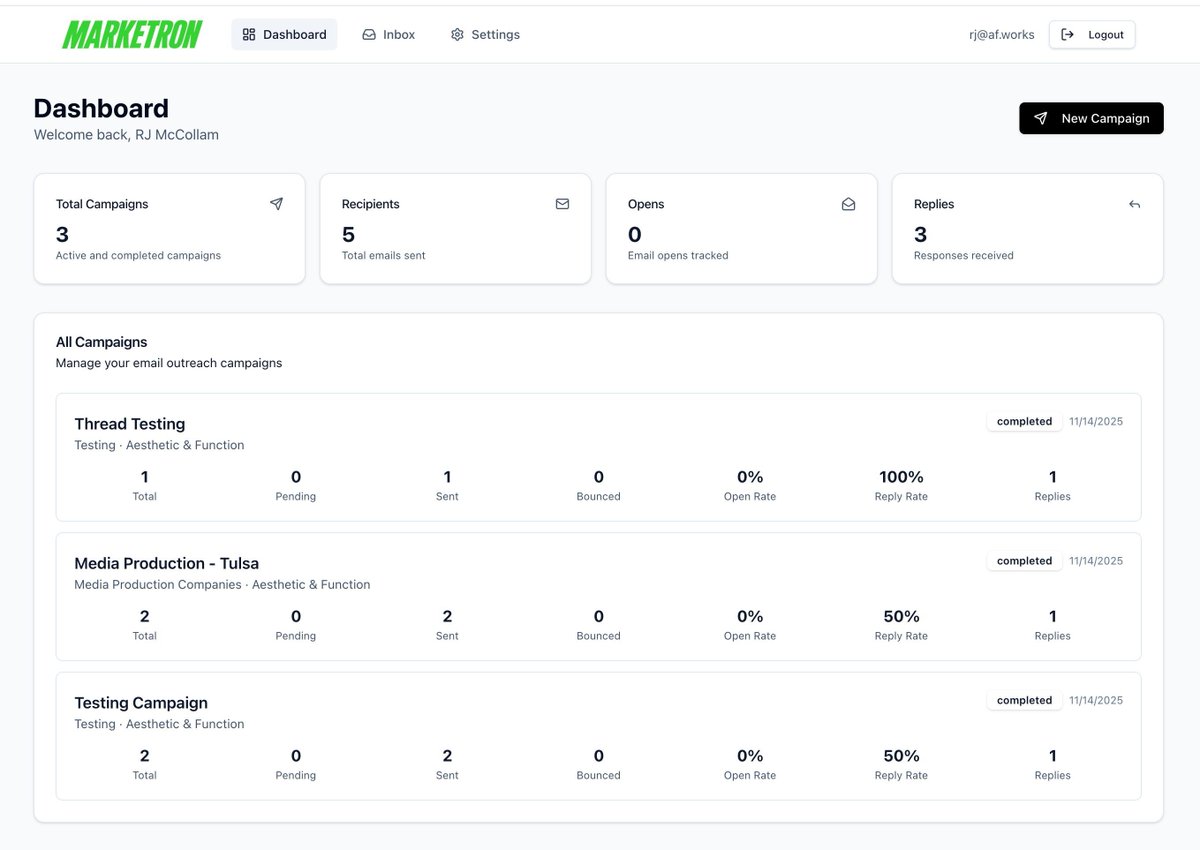Click the Marketron logo
Viewport: 1200px width, 850px height.
click(132, 34)
